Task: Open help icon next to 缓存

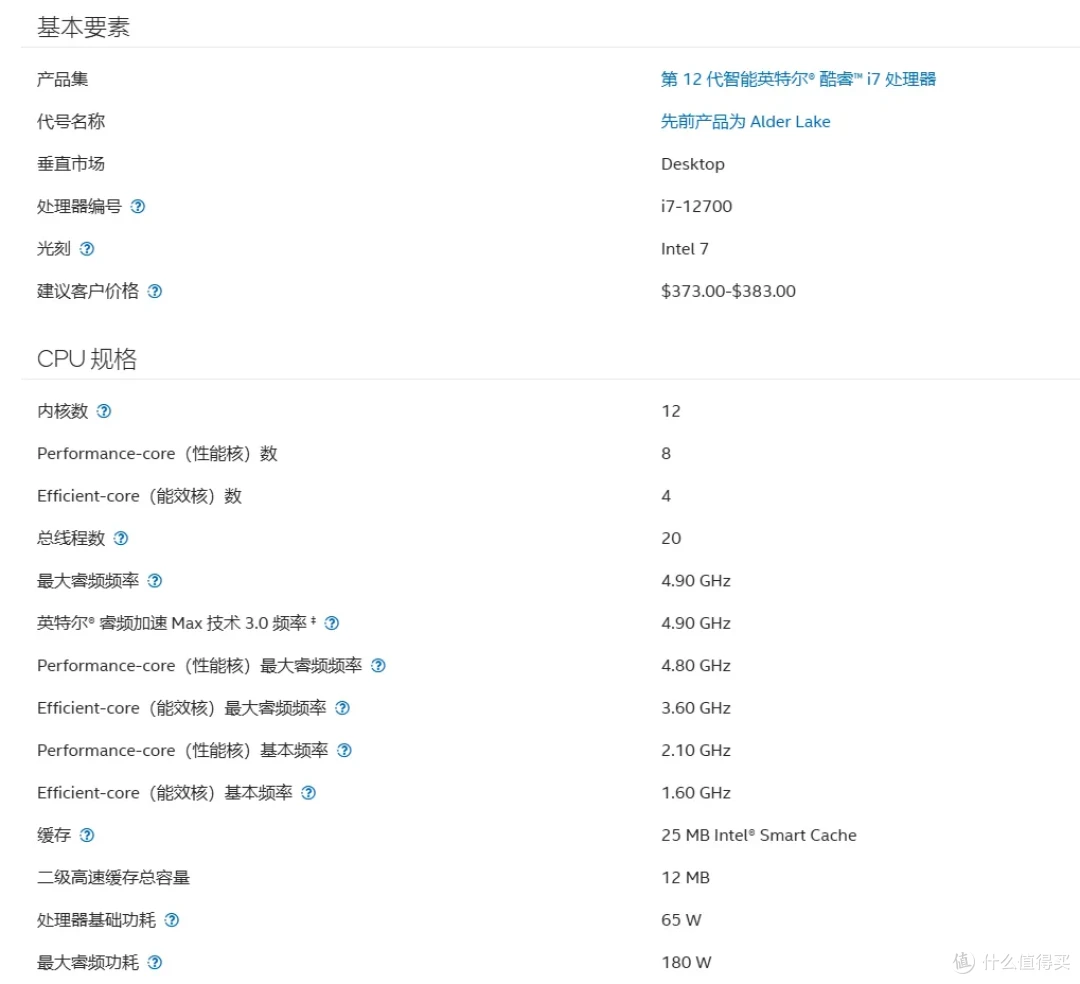Action: coord(87,835)
